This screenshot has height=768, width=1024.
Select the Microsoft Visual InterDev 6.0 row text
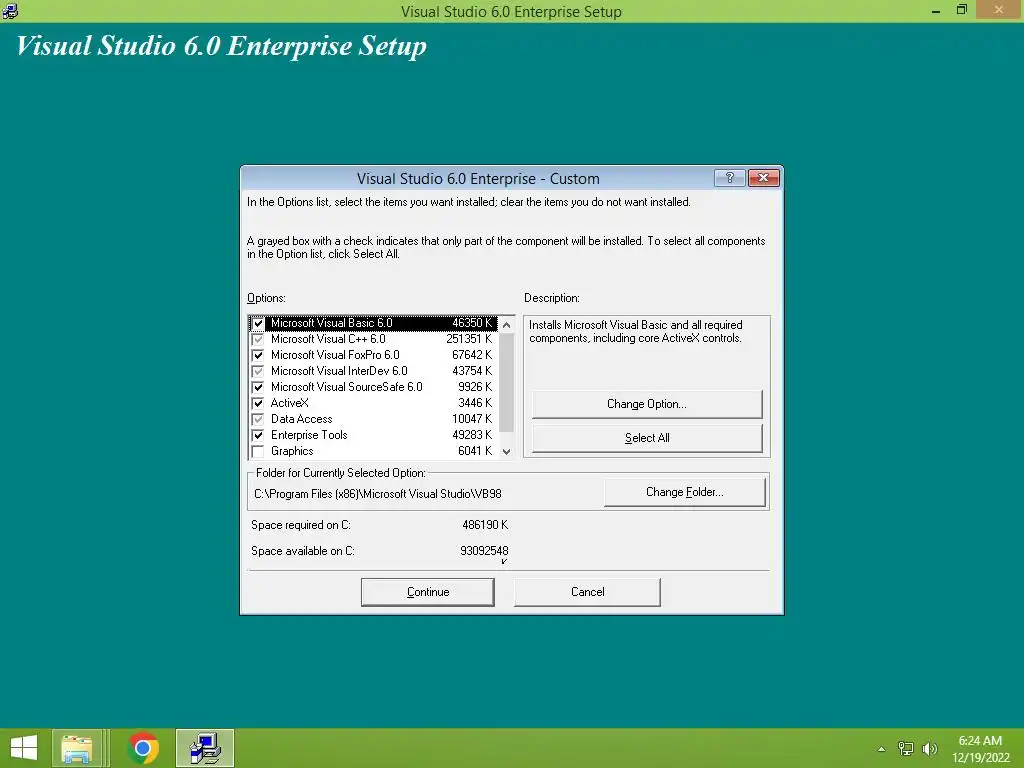pyautogui.click(x=339, y=371)
